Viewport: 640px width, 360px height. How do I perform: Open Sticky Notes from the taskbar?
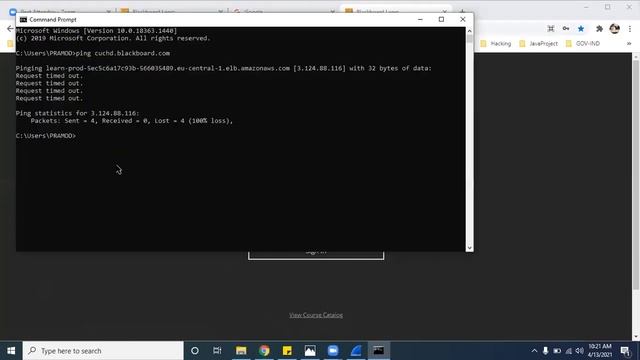point(287,351)
